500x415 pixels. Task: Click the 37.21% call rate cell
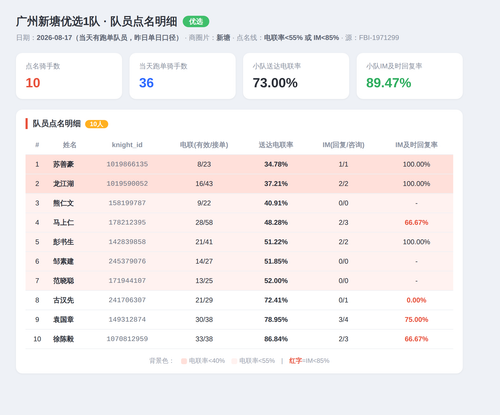pyautogui.click(x=276, y=184)
